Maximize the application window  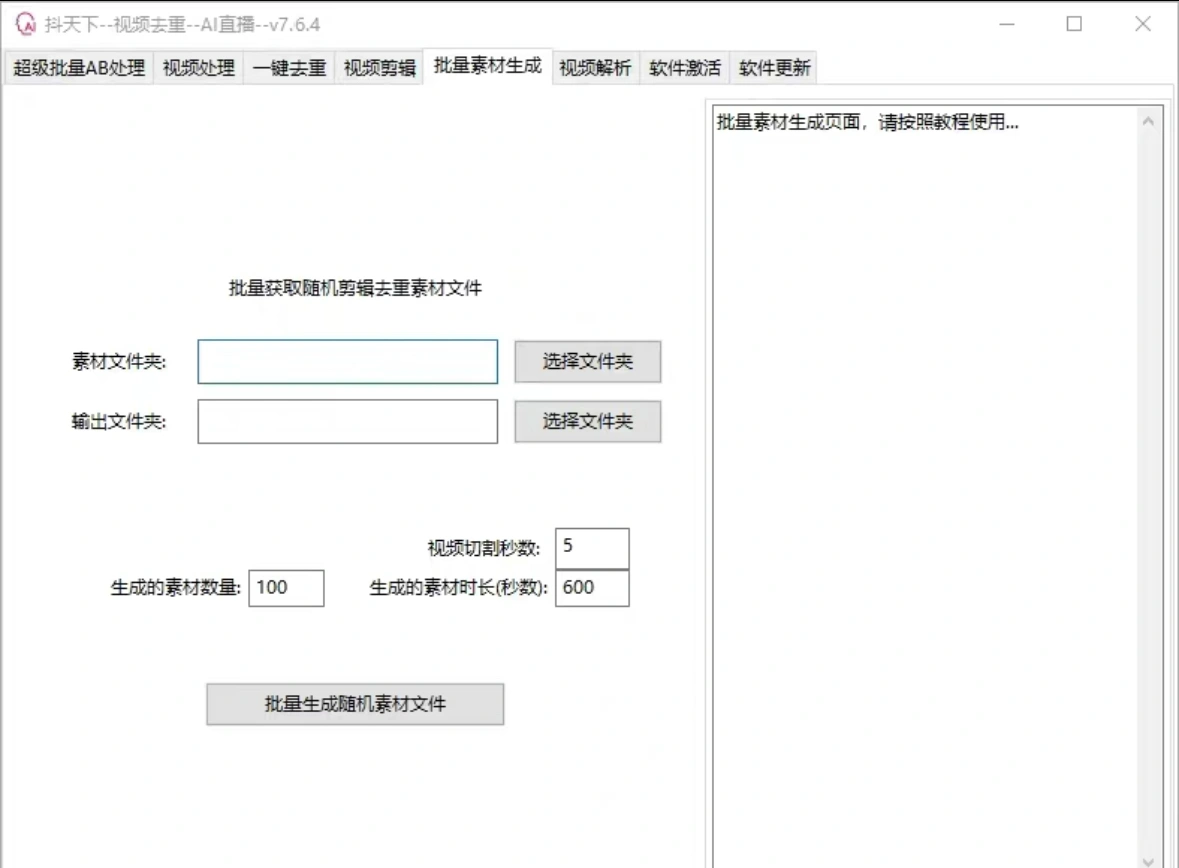pyautogui.click(x=1074, y=24)
